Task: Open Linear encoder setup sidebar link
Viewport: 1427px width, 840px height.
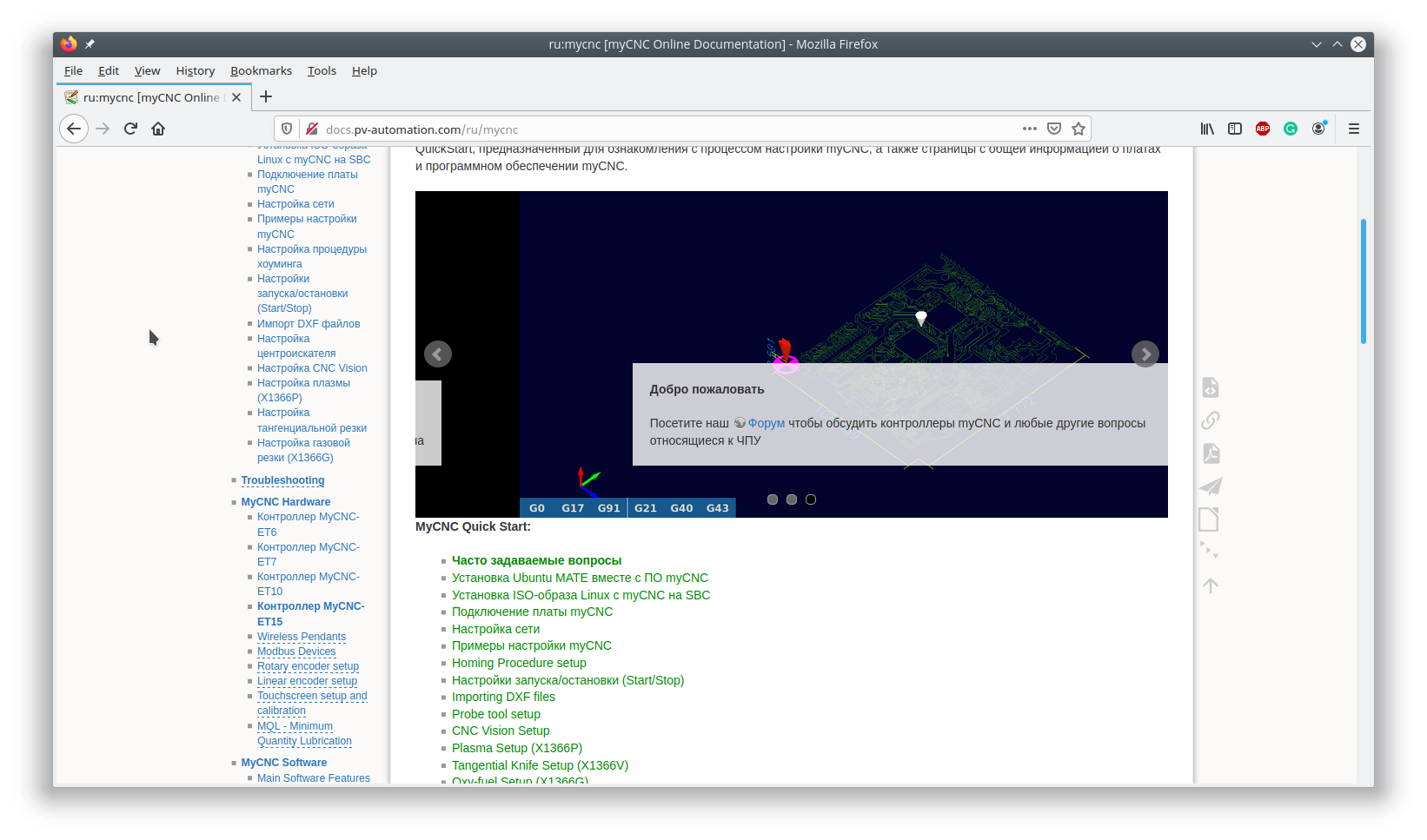Action: 307,681
